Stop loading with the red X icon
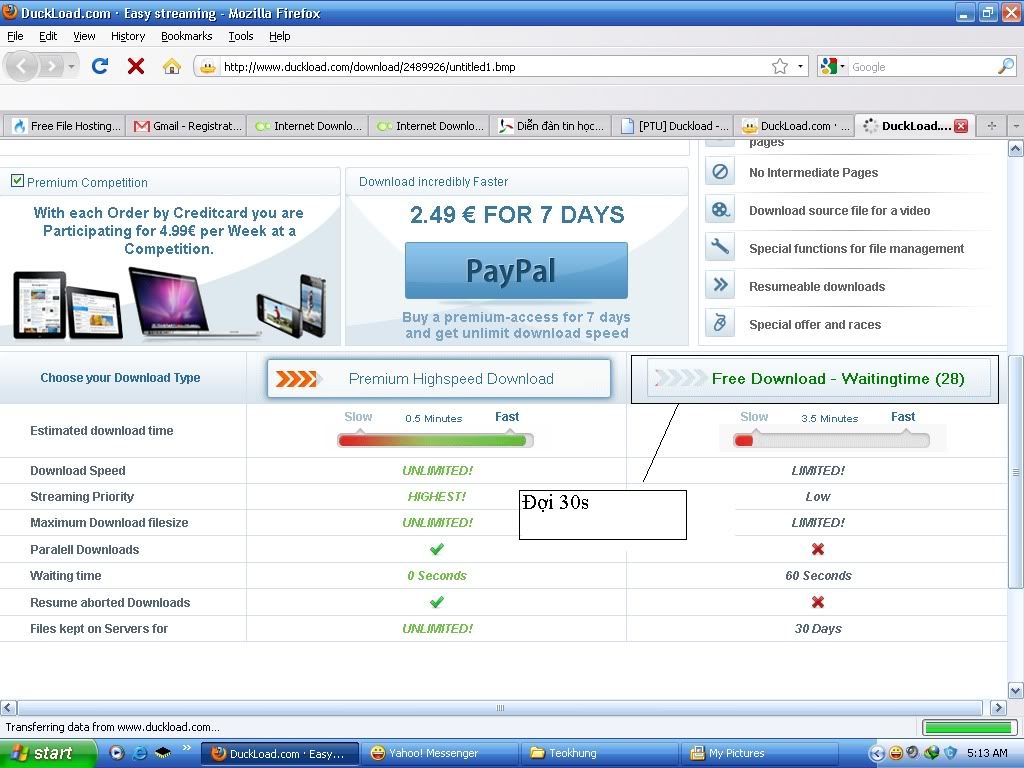This screenshot has height=768, width=1024. [136, 66]
